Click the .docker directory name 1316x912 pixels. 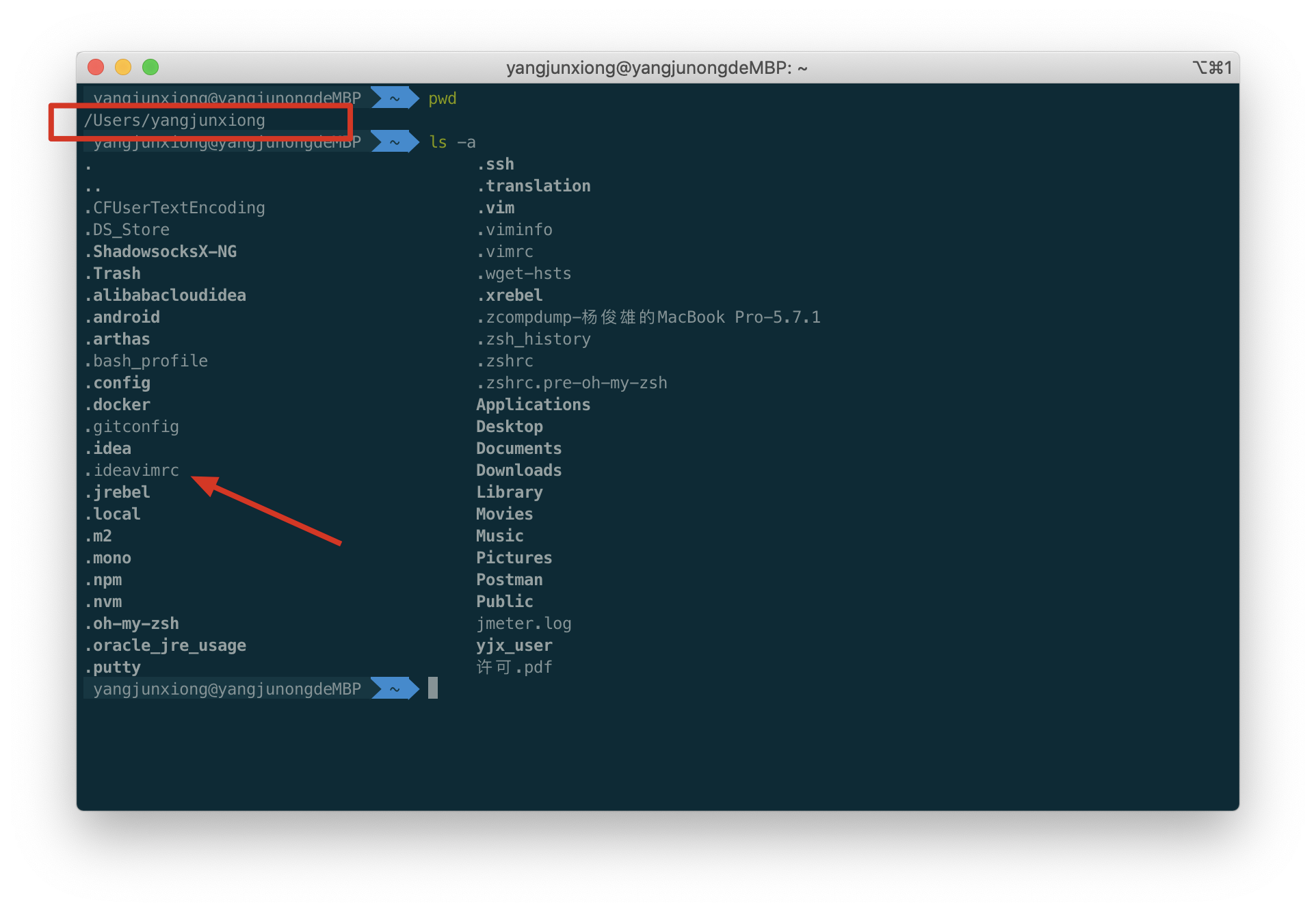click(117, 405)
